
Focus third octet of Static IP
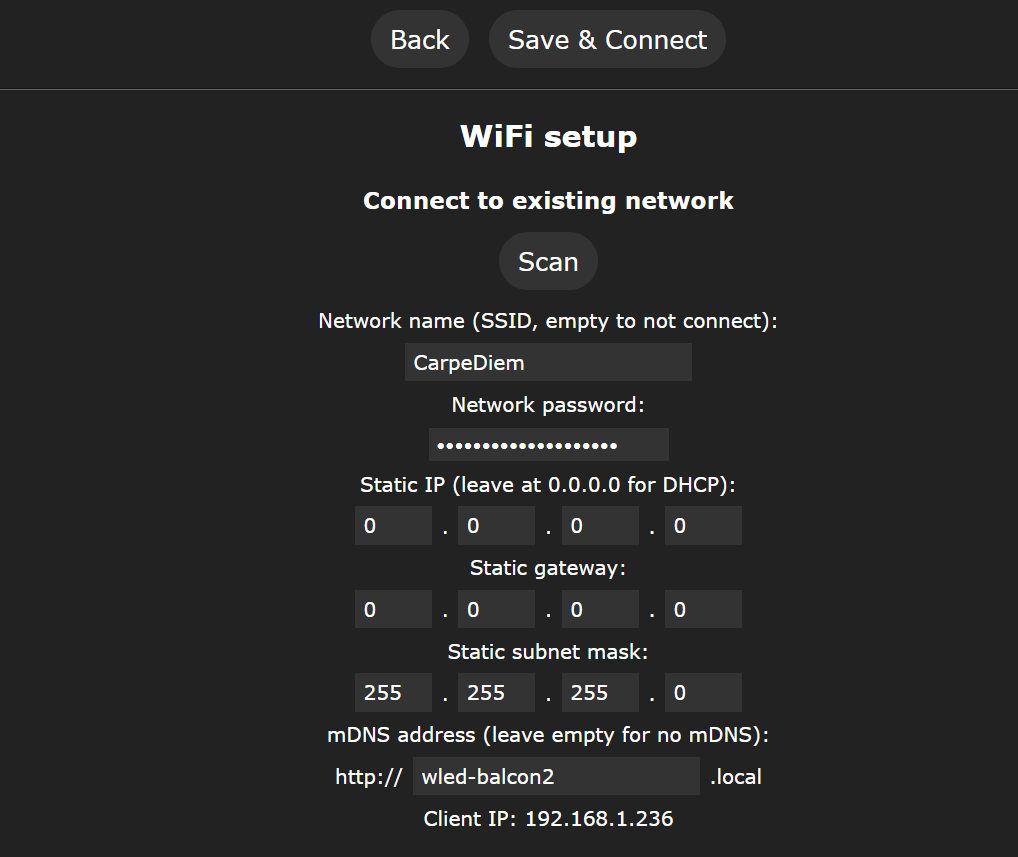coord(600,526)
